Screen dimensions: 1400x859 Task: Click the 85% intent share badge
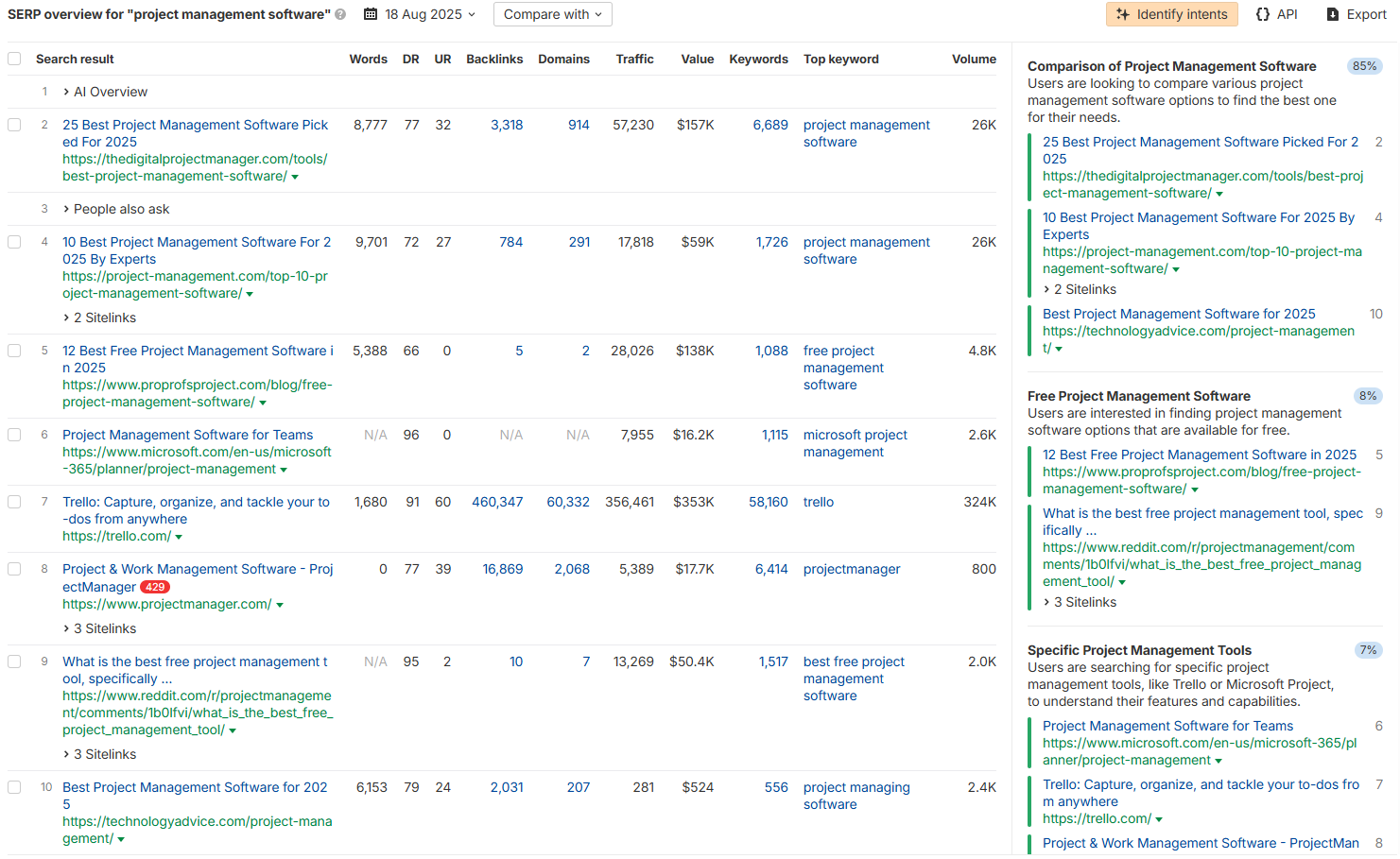pyautogui.click(x=1364, y=66)
